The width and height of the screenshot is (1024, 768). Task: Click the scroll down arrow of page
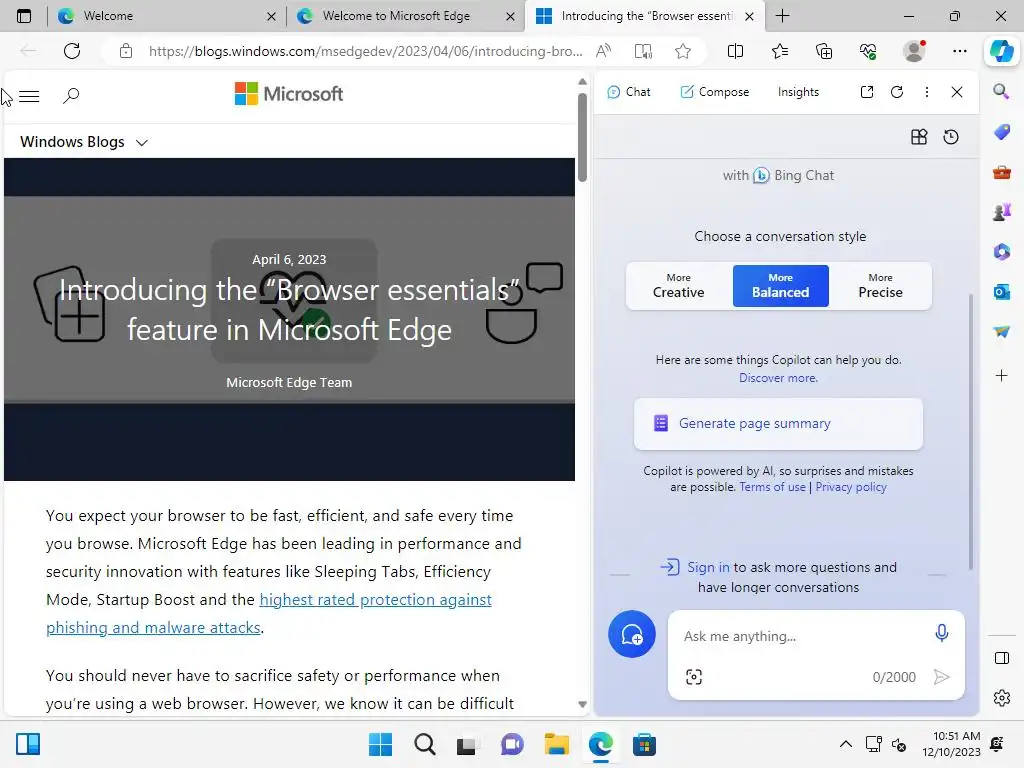pyautogui.click(x=582, y=704)
